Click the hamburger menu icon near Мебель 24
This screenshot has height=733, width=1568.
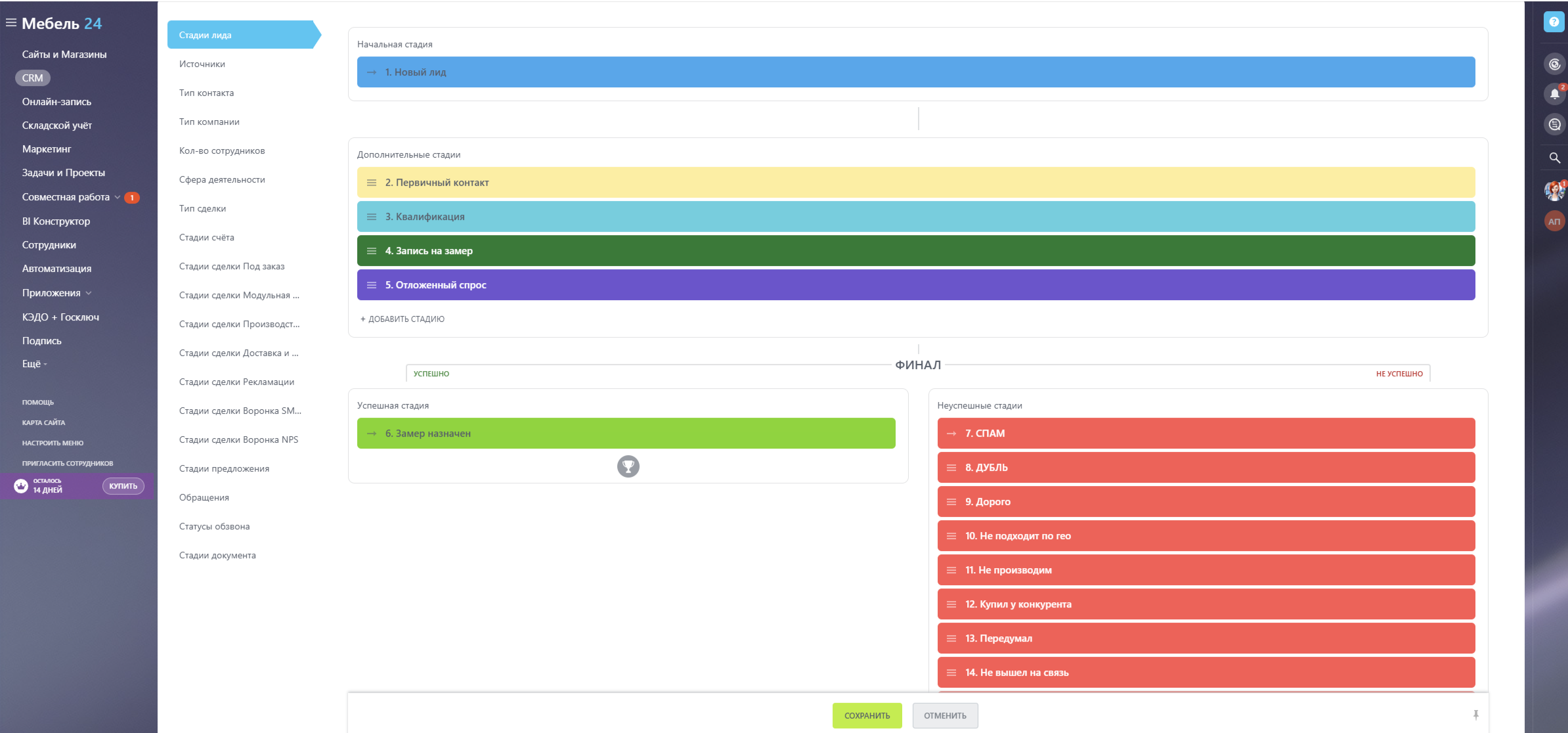coord(11,23)
